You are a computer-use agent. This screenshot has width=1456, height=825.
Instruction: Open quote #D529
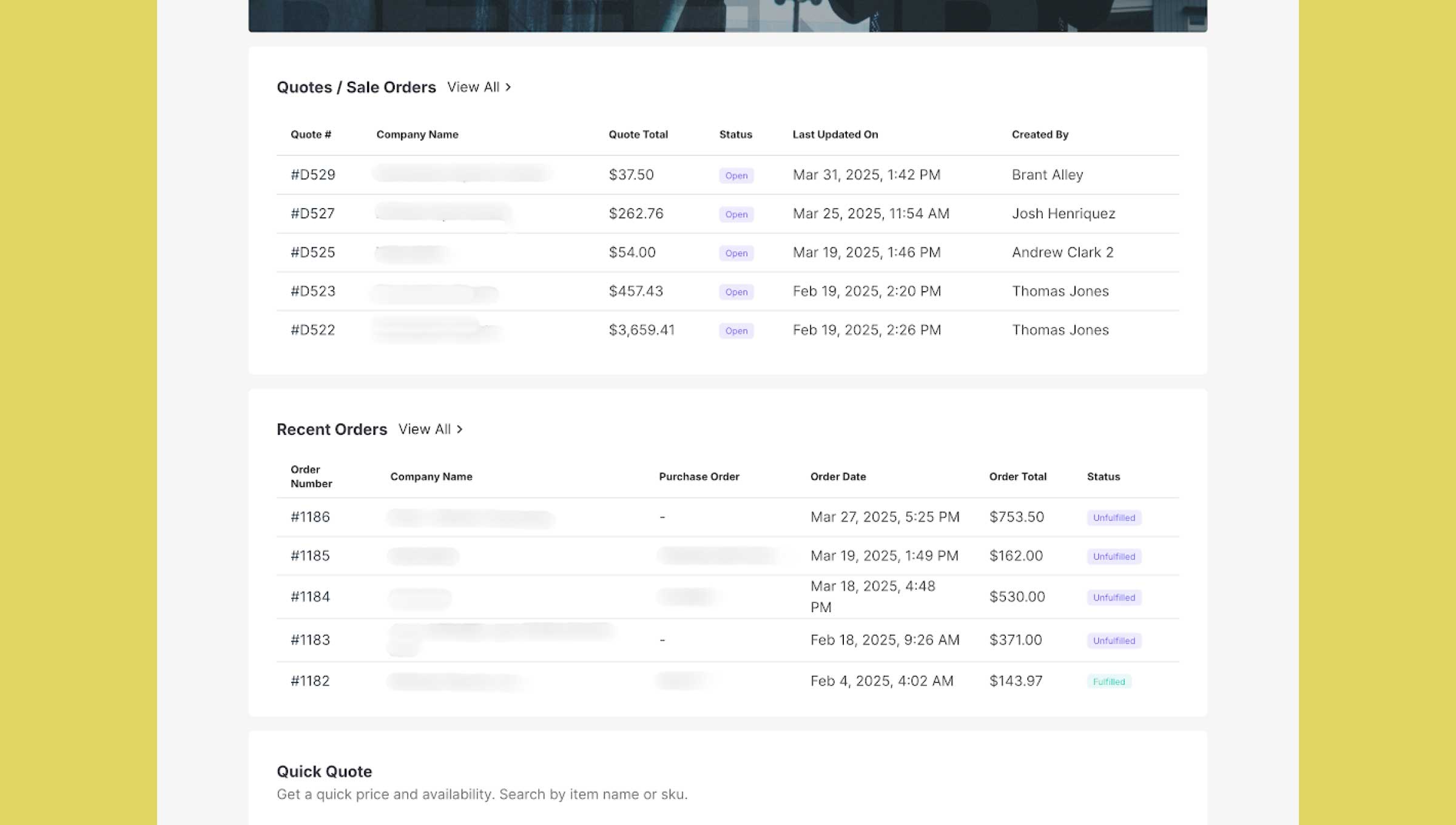tap(312, 175)
